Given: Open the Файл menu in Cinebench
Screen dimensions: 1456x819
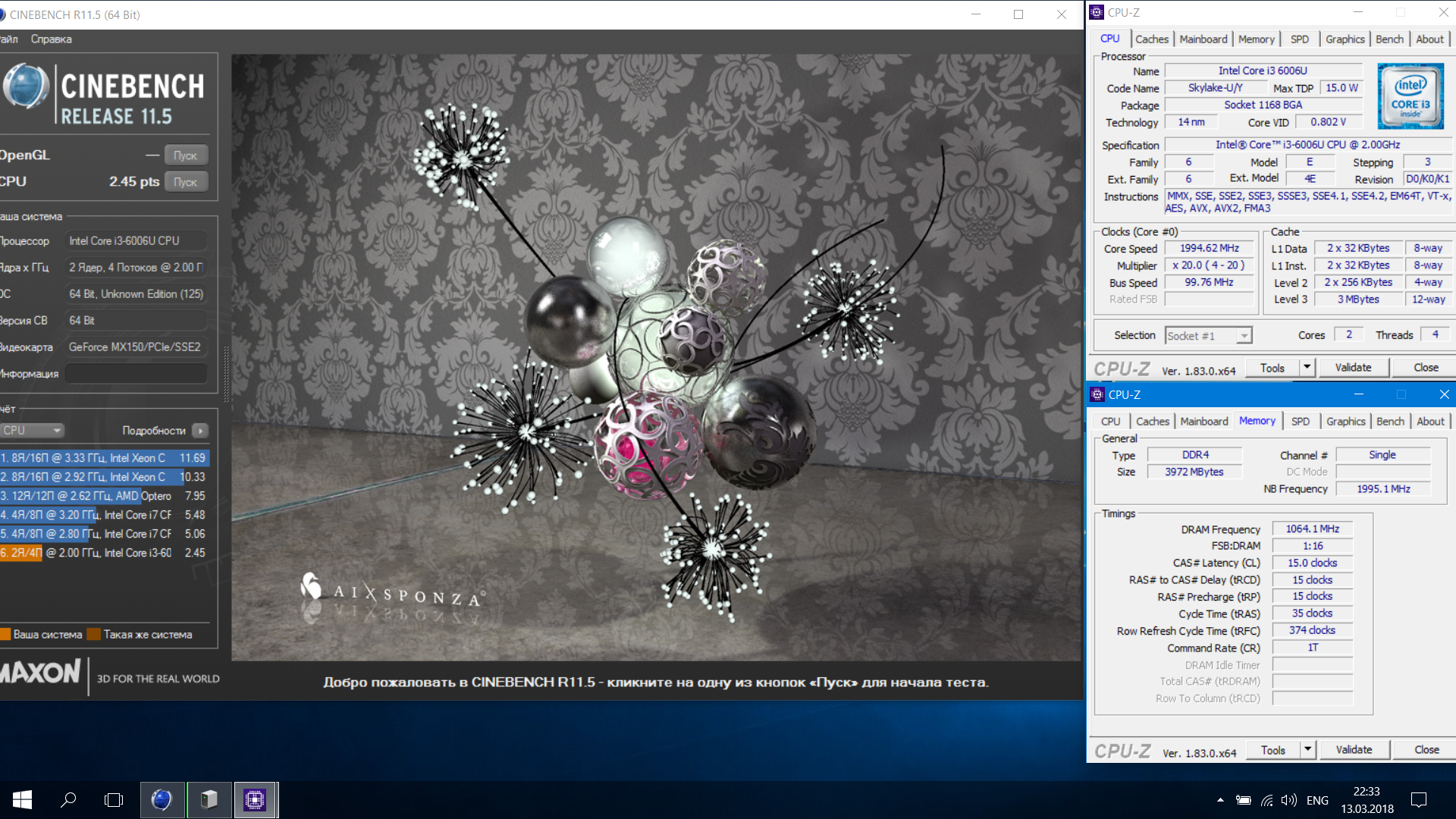Looking at the screenshot, I should 9,39.
